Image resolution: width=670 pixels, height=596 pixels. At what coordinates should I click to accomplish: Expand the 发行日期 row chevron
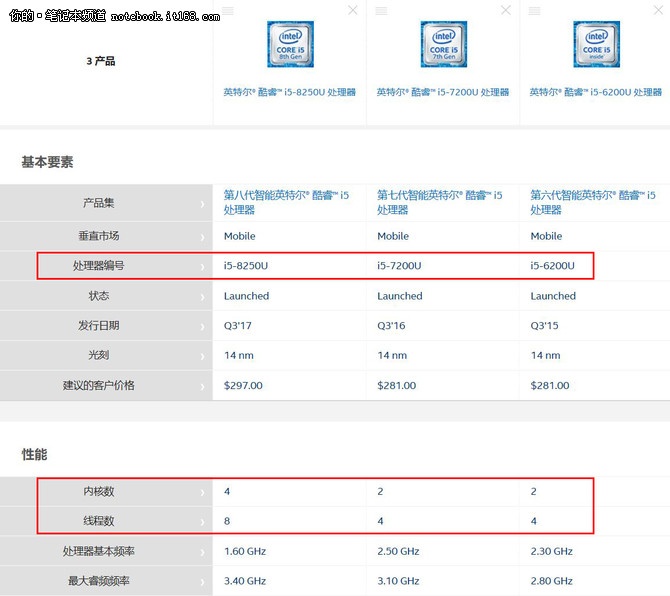click(203, 327)
